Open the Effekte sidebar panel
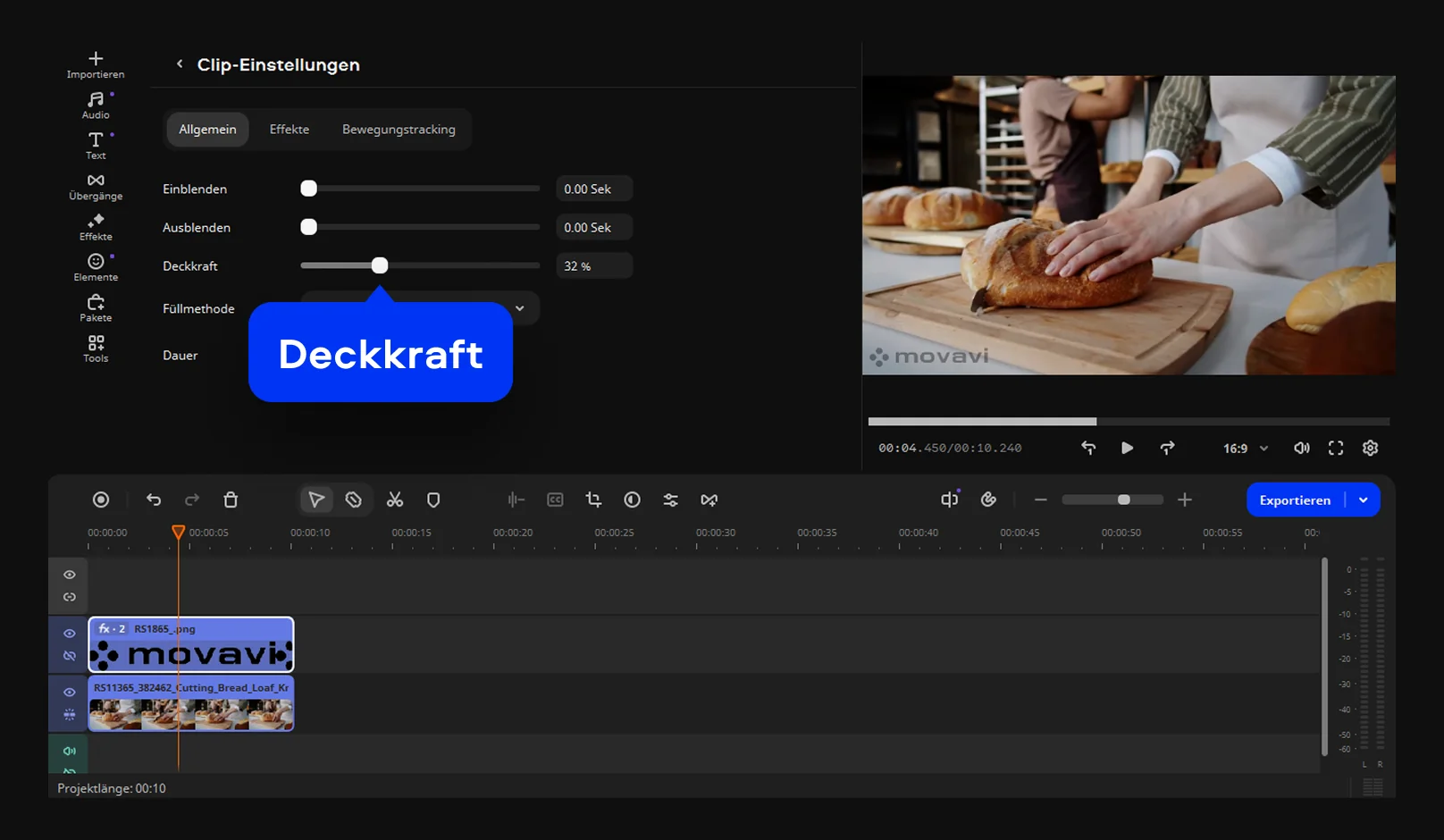Viewport: 1444px width, 840px height. click(96, 227)
